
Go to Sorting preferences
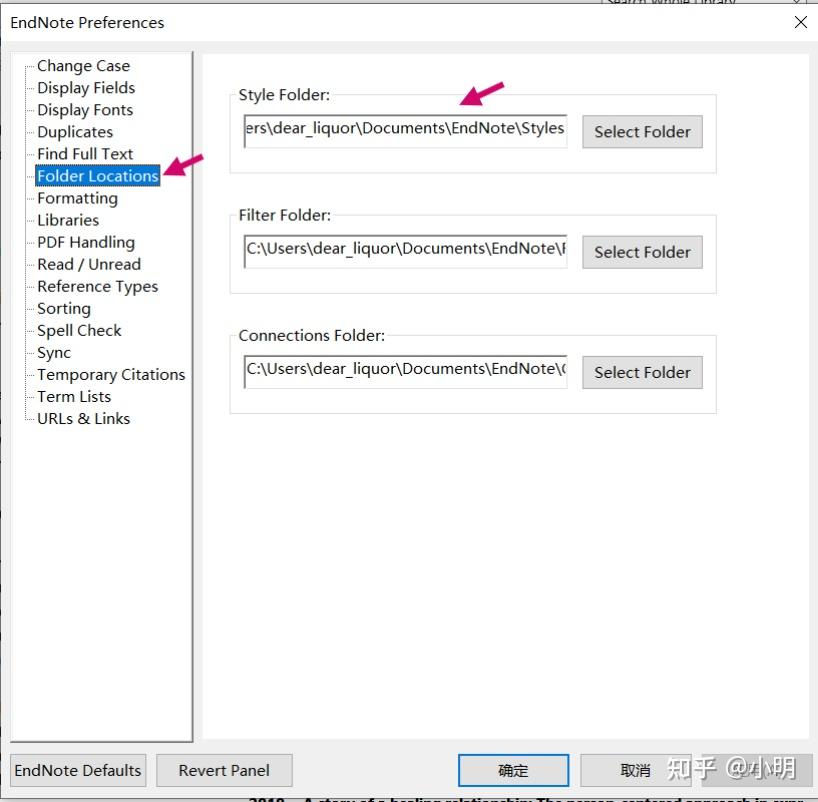point(64,308)
